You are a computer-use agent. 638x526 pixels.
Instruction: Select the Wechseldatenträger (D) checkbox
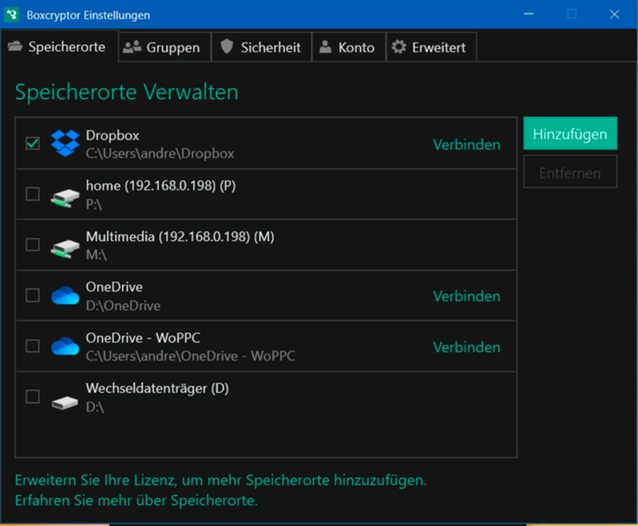point(33,397)
